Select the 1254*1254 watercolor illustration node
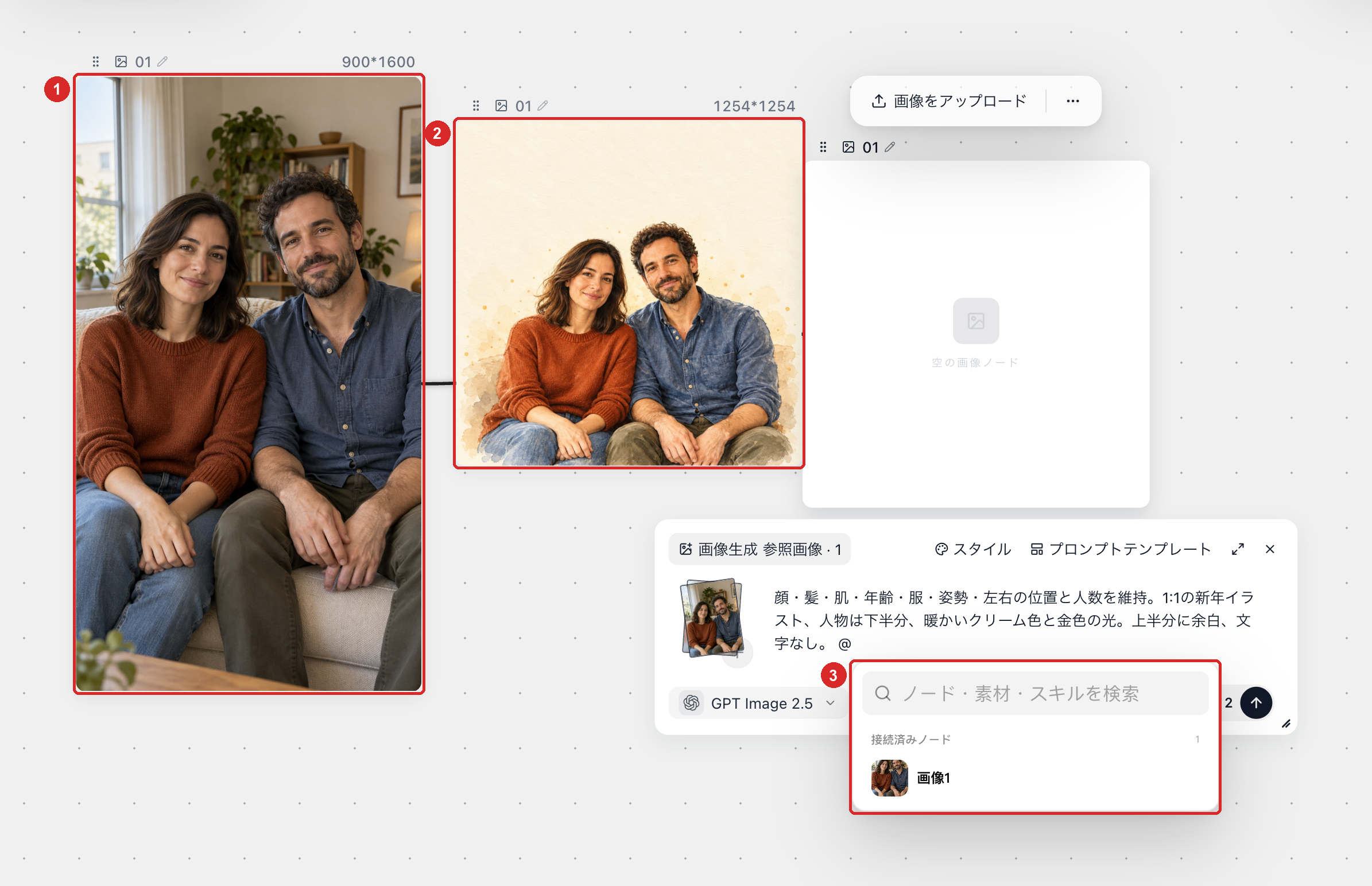 [x=629, y=293]
